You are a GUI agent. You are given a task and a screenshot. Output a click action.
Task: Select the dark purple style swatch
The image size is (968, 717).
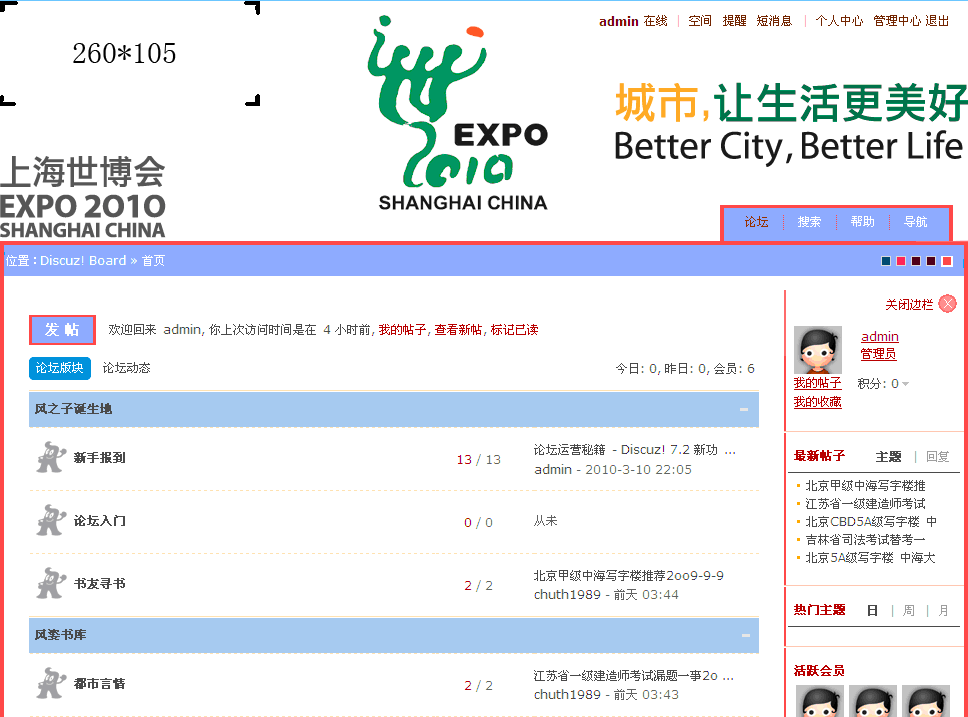click(916, 261)
